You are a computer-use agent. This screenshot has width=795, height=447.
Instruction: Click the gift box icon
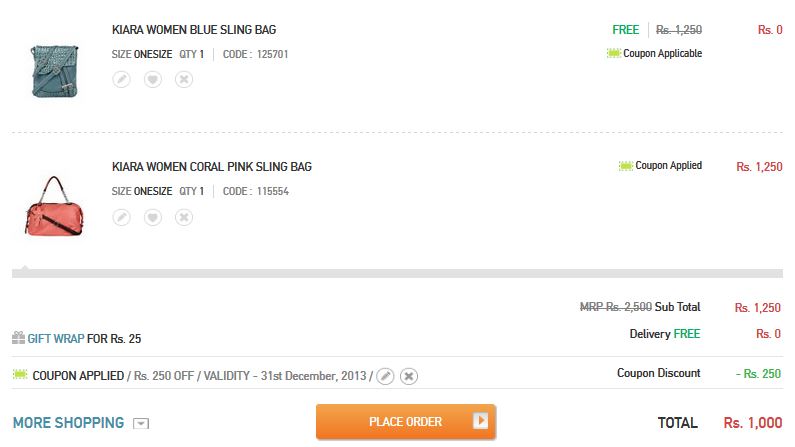tap(18, 338)
